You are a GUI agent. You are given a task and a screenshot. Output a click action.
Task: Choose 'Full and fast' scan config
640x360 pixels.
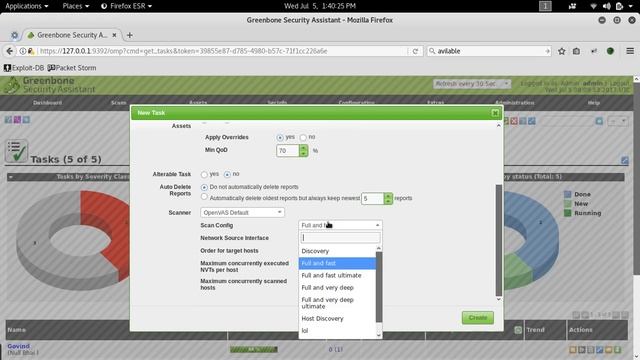point(337,263)
